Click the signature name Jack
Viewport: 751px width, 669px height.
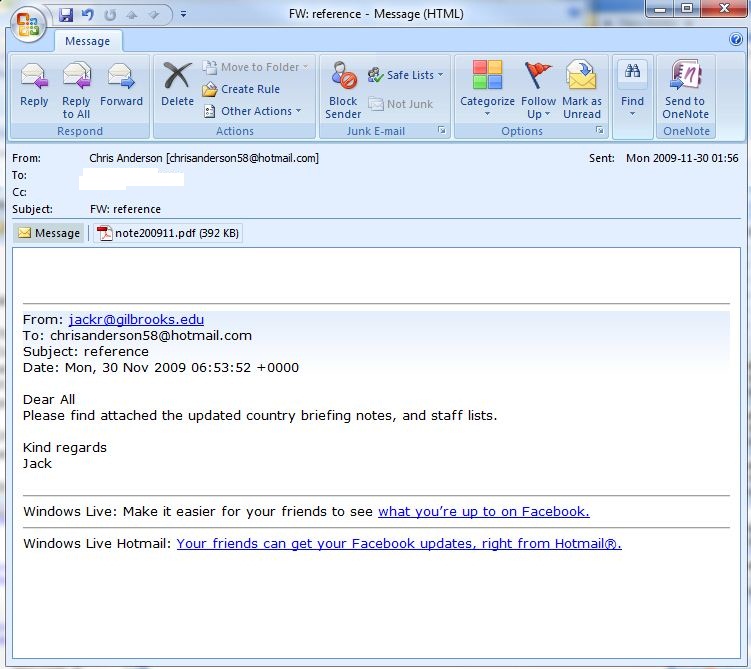[37, 464]
